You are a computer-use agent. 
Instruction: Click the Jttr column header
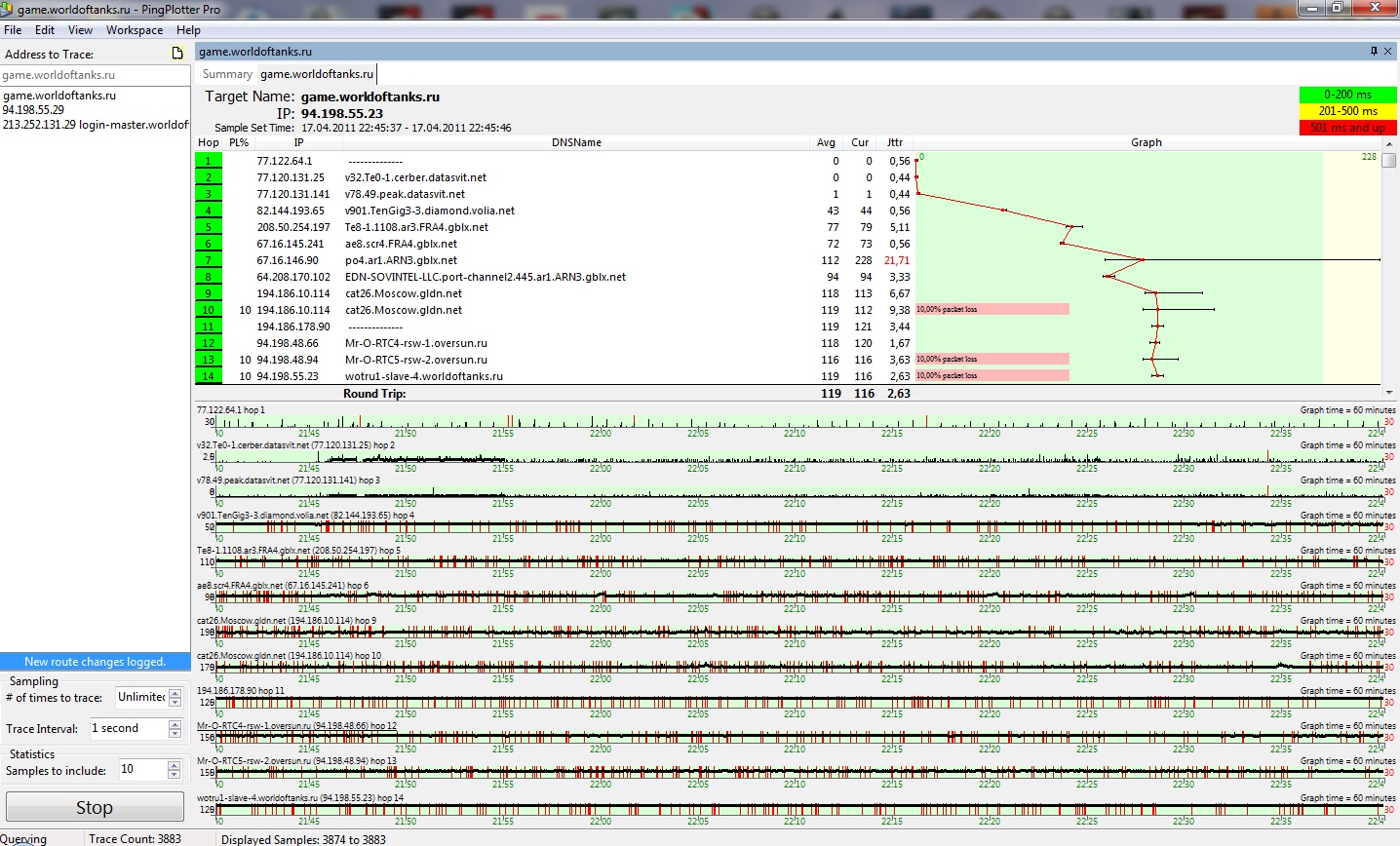click(895, 142)
